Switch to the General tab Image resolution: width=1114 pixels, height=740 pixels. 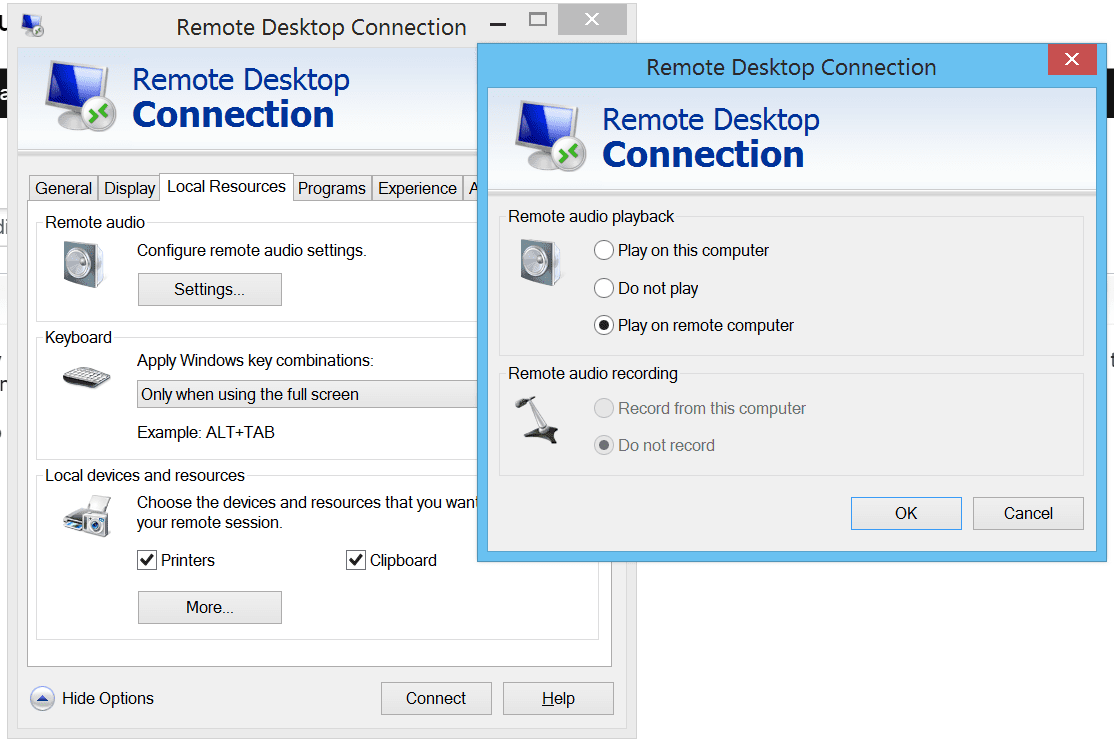(x=63, y=188)
